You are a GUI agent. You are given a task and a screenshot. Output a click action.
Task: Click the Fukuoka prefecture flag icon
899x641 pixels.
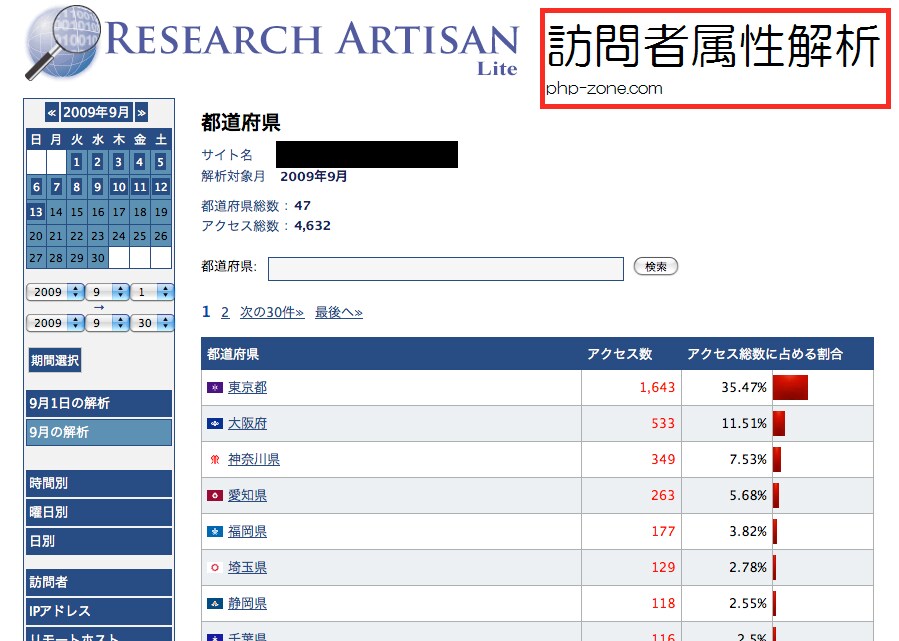[215, 532]
